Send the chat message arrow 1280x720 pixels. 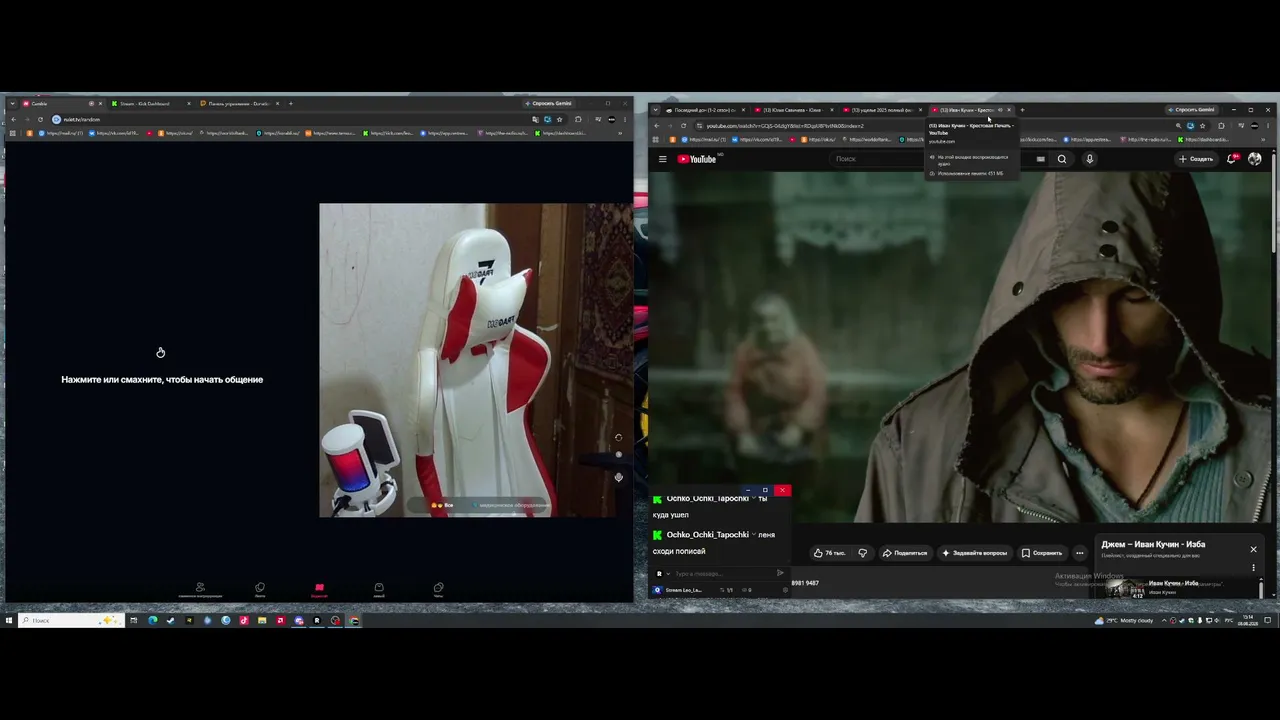point(780,573)
